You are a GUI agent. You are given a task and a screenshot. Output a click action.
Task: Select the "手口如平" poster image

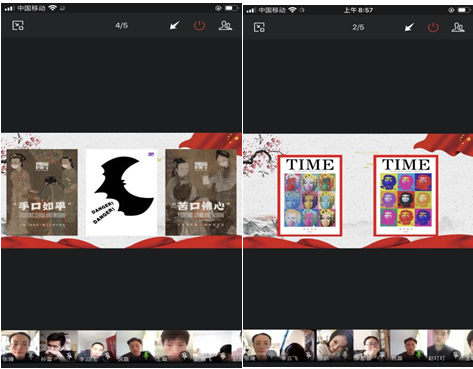[x=42, y=192]
